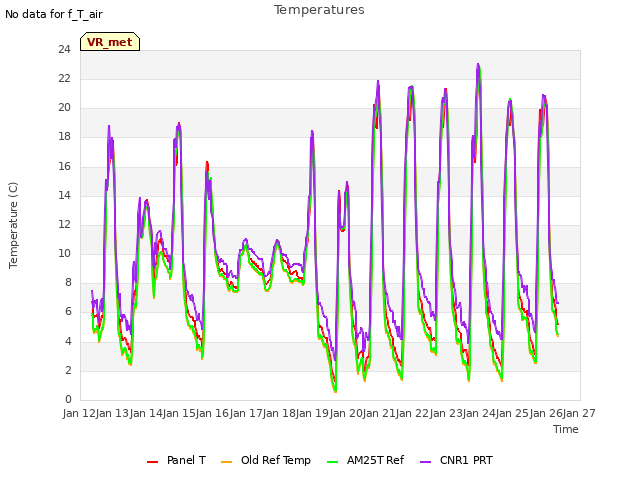Click the Jan 25 x-axis tick label
The height and width of the screenshot is (480, 640).
pyautogui.click(x=512, y=413)
